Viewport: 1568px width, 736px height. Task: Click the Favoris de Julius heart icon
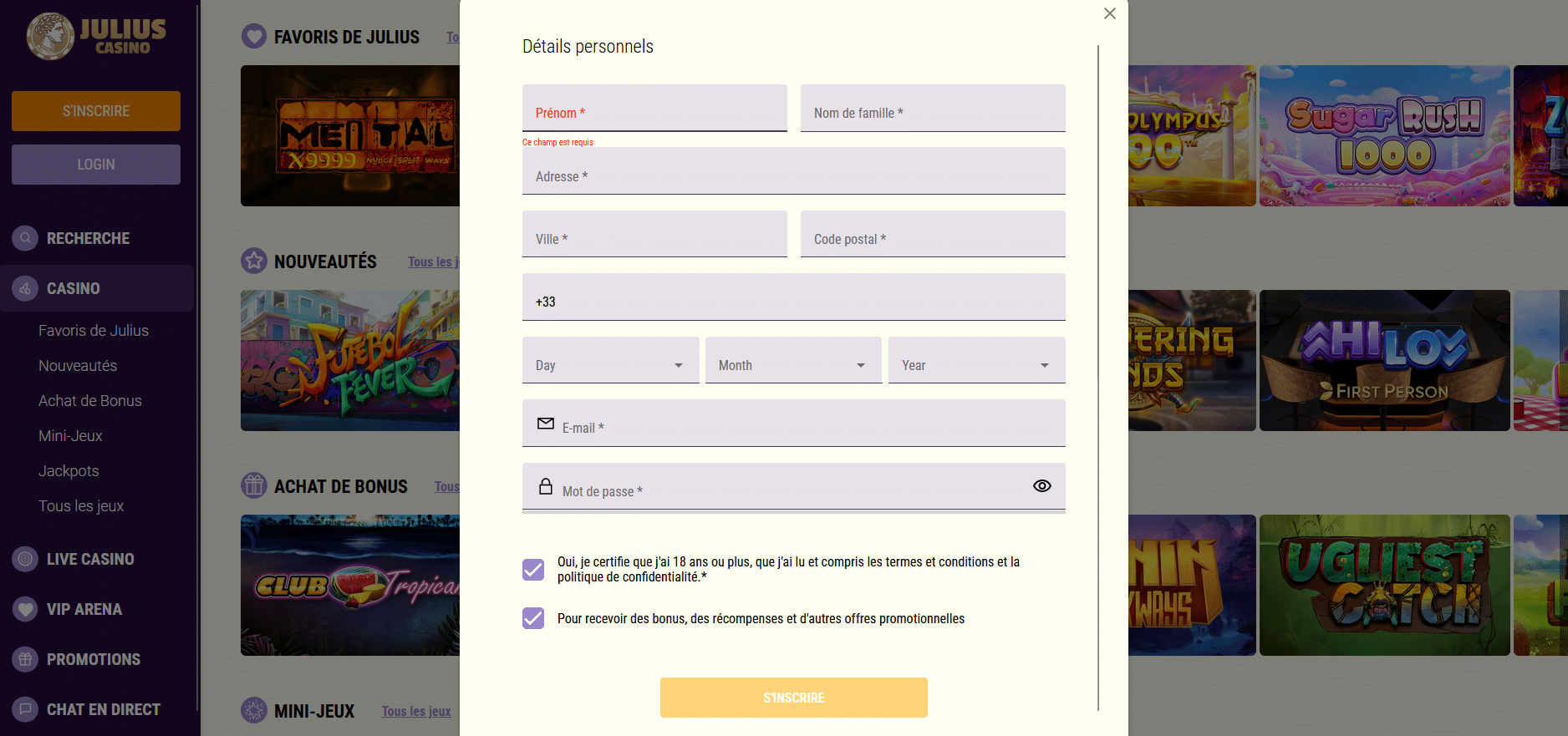(x=254, y=36)
